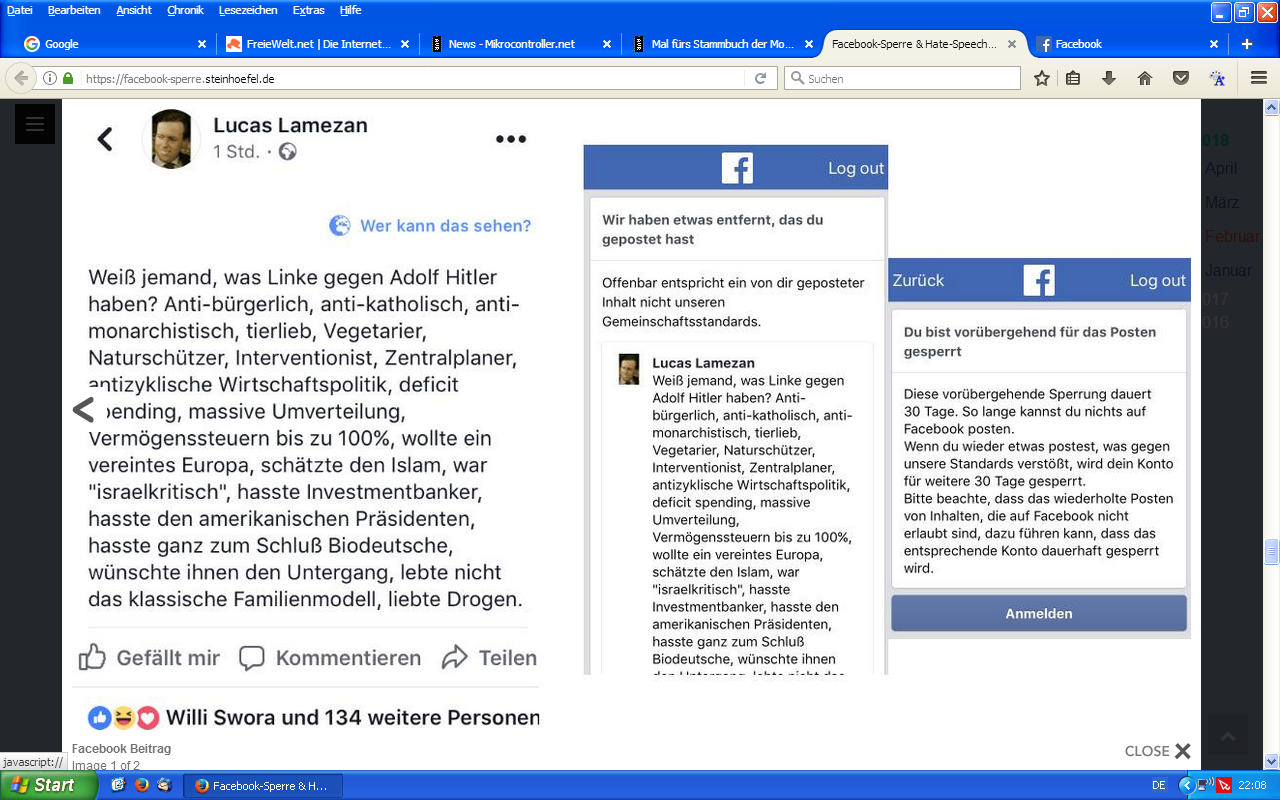Open the downloads arrow icon
1280x800 pixels.
[1109, 78]
